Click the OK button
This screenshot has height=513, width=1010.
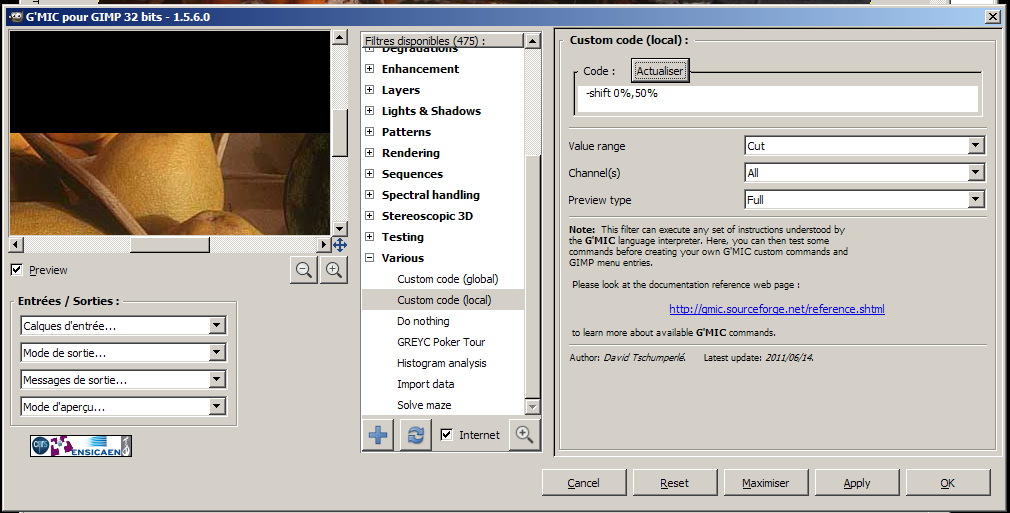[948, 483]
